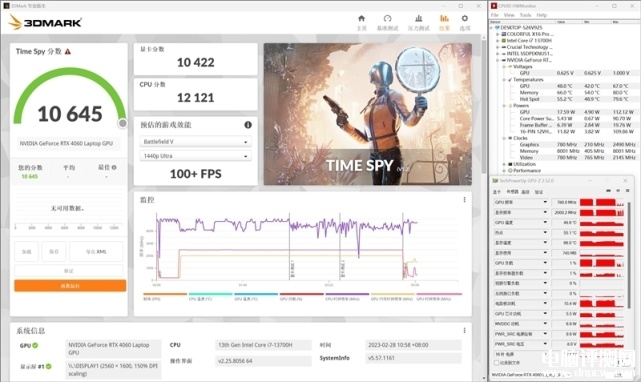This screenshot has width=641, height=382.
Task: Open the GPU selection dropdown at GPU-Z bottom
Action: pos(532,374)
